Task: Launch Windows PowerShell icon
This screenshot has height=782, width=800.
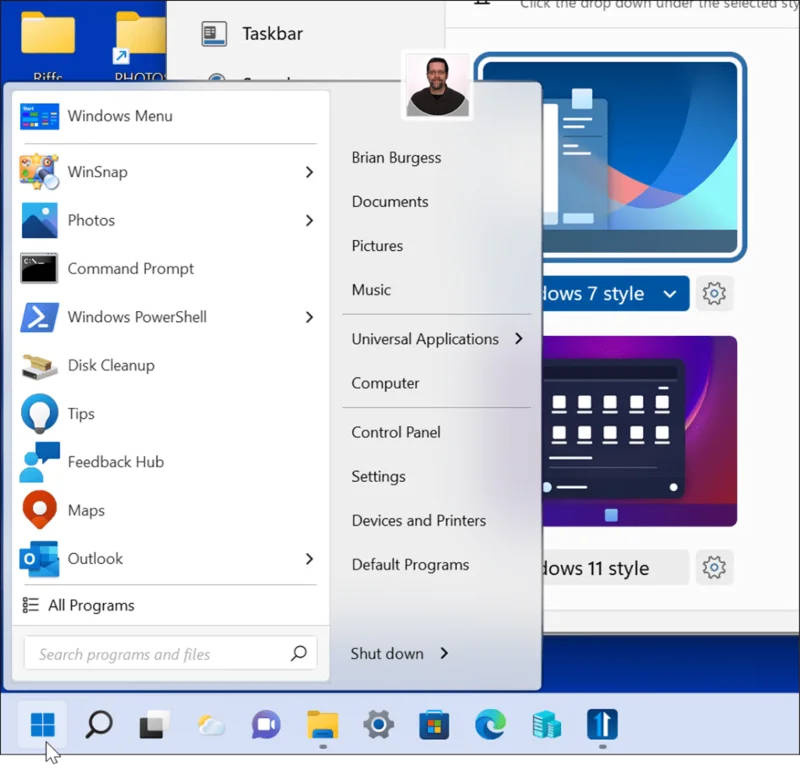Action: [39, 317]
